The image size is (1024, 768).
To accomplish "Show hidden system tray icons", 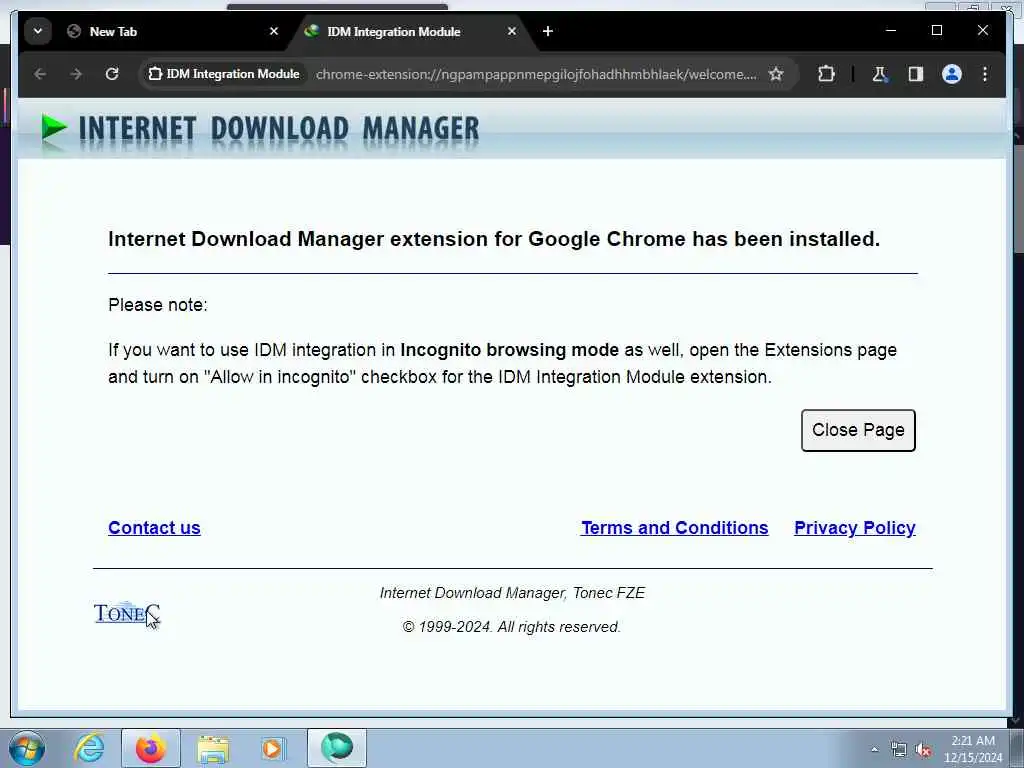I will click(x=874, y=750).
